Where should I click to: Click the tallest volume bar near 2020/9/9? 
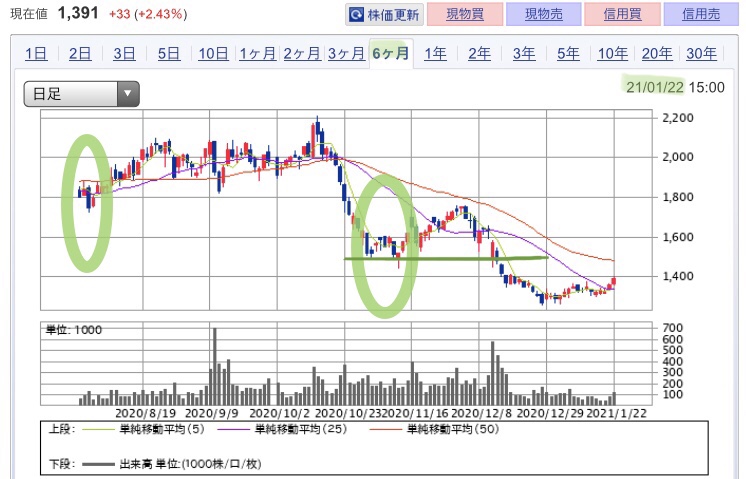(215, 366)
